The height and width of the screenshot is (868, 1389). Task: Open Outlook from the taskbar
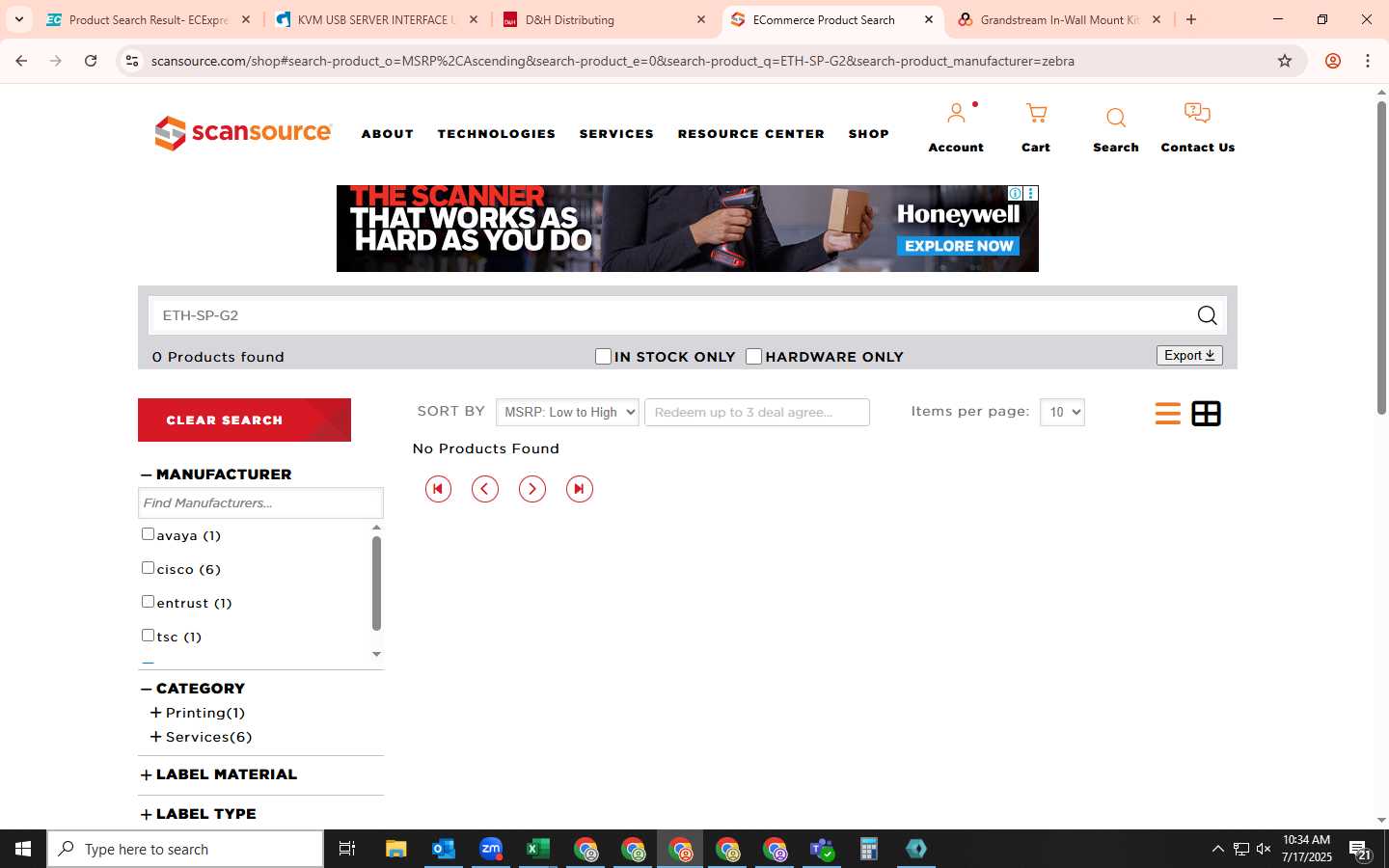[443, 849]
